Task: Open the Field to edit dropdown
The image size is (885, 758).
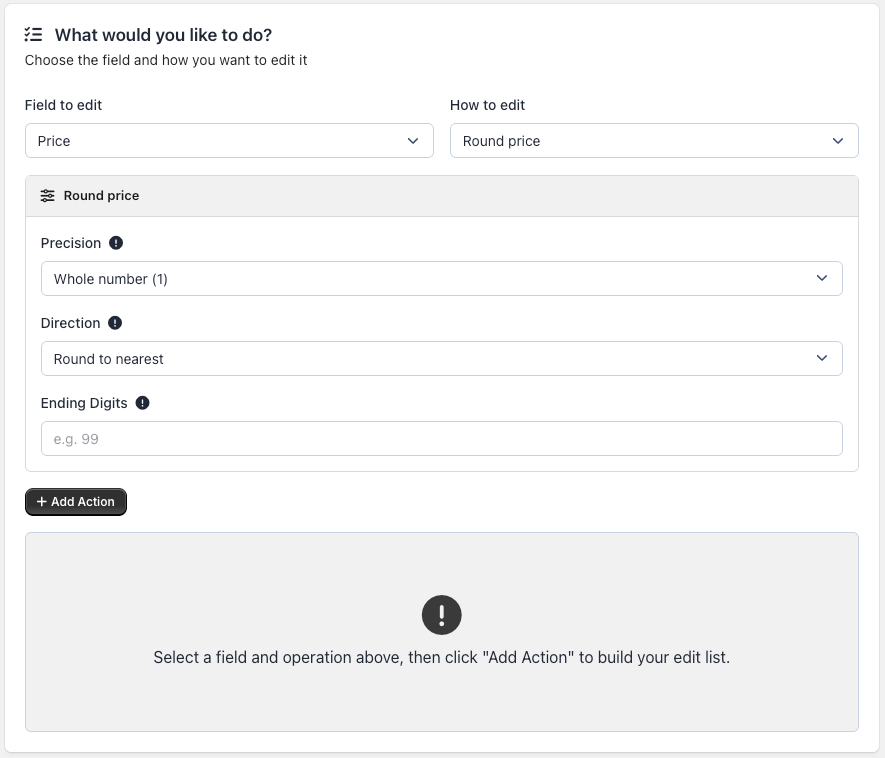Action: coord(229,141)
